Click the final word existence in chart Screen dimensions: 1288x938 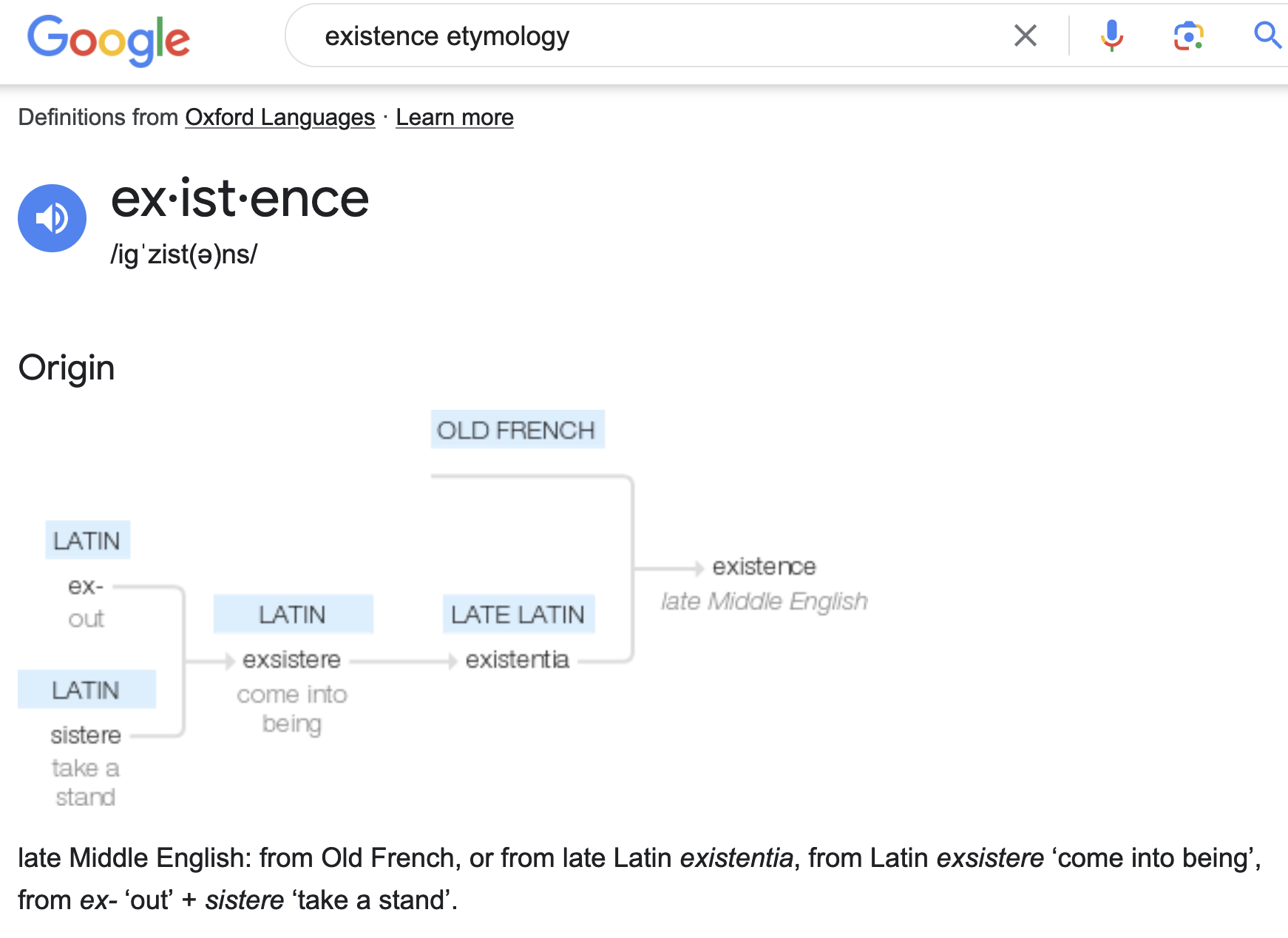[x=764, y=567]
